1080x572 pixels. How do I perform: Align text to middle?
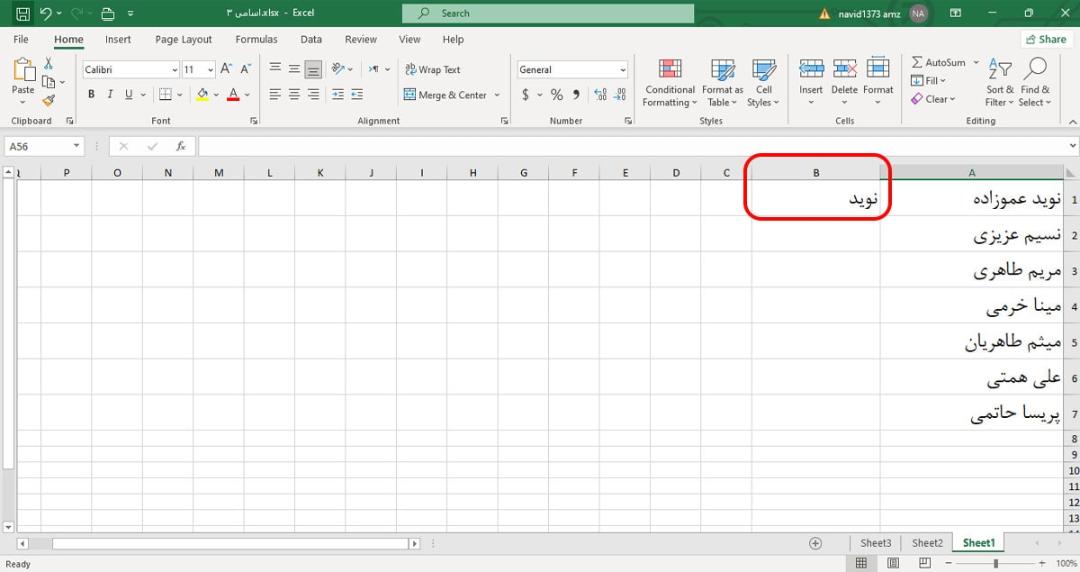[x=294, y=69]
